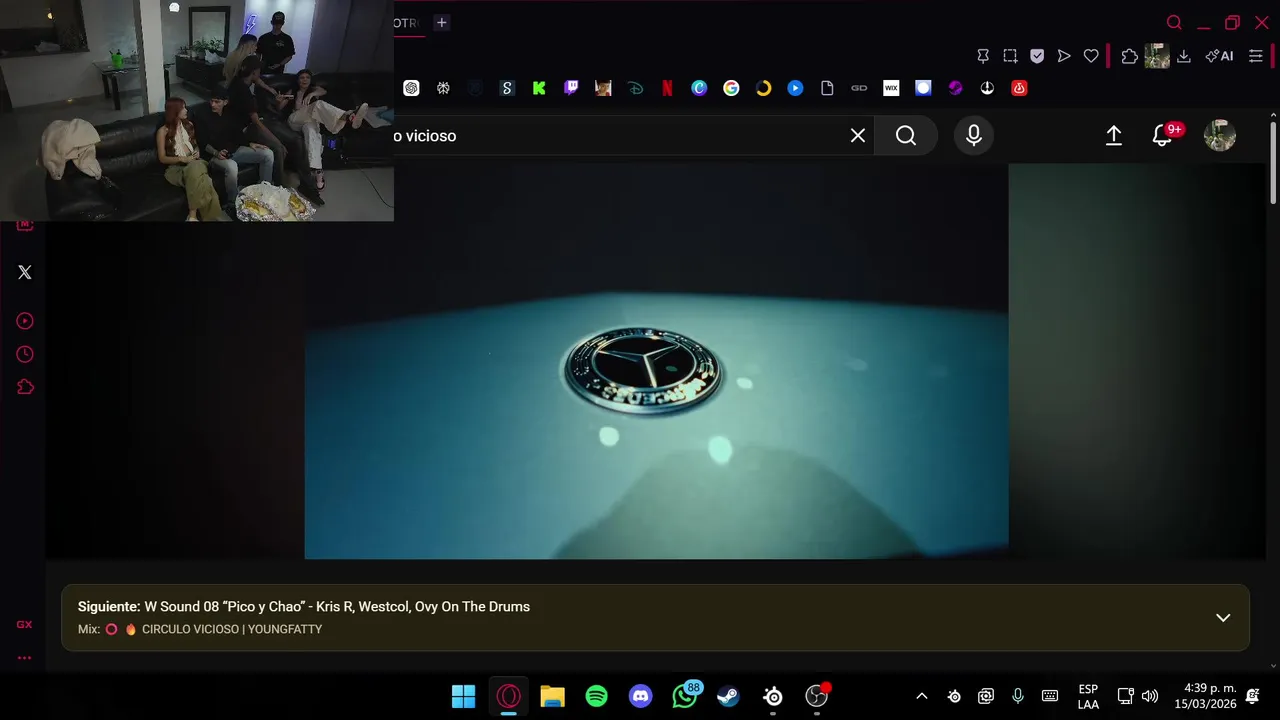This screenshot has width=1280, height=720.
Task: Open the Disney+ bookmark icon
Action: [x=635, y=88]
